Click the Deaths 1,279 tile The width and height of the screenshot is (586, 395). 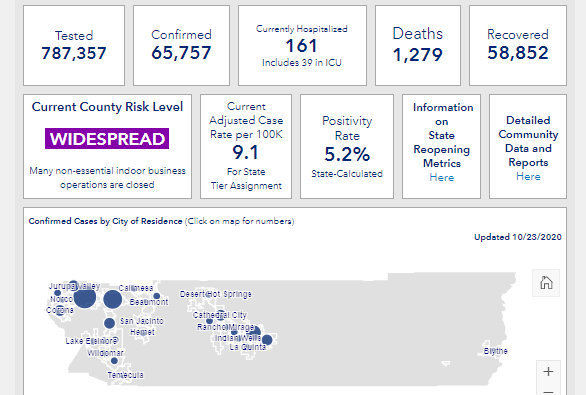pyautogui.click(x=418, y=46)
